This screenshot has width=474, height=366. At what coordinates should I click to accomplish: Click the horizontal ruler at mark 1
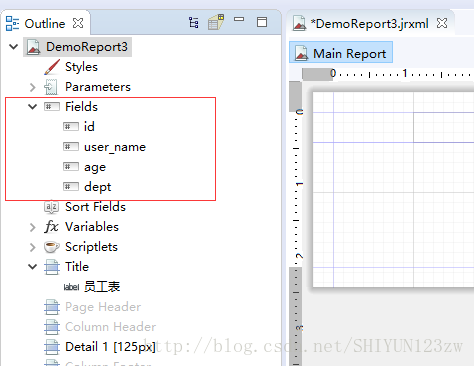tap(405, 73)
